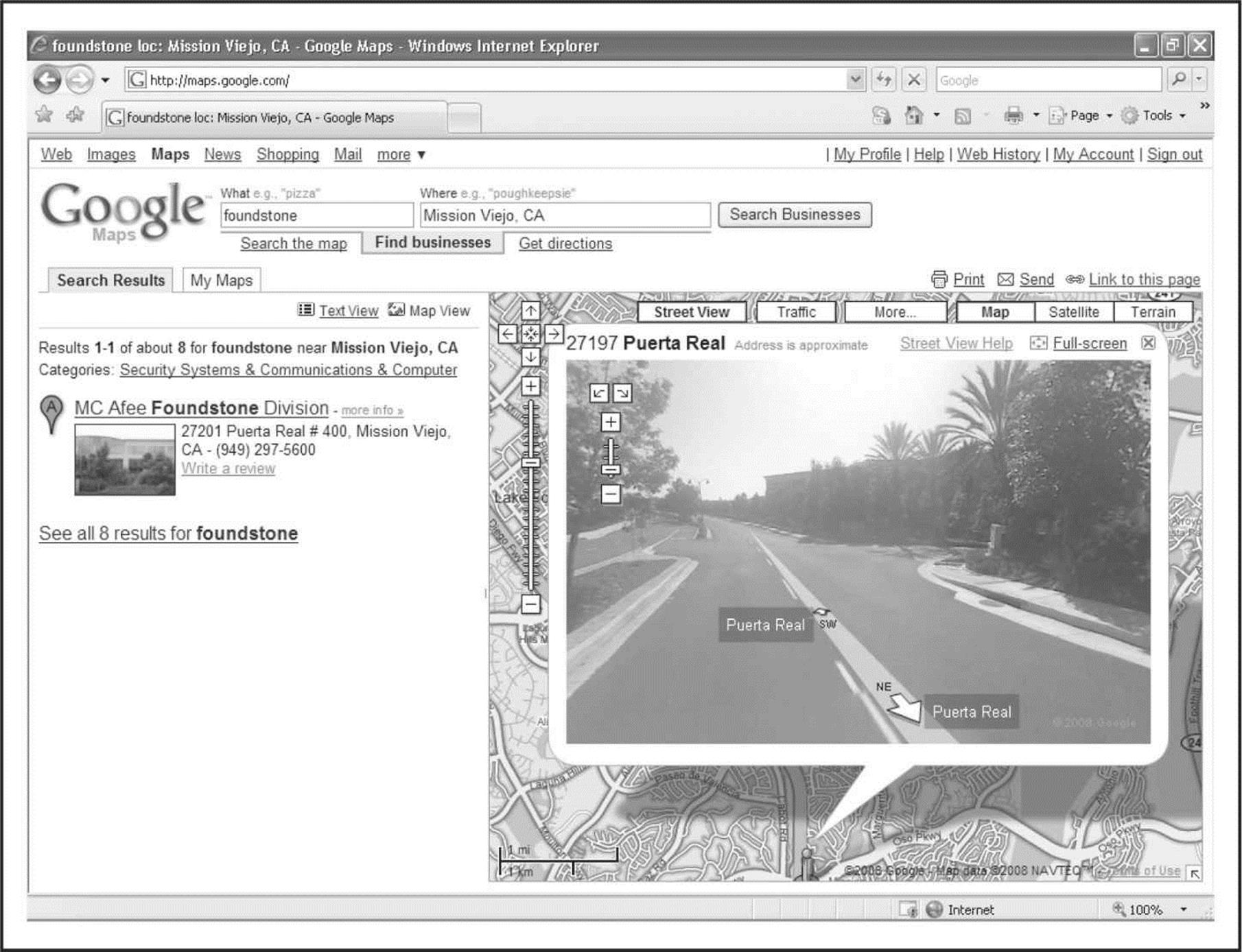The image size is (1242, 952).
Task: Zoom in Street View plus button
Action: (x=611, y=422)
